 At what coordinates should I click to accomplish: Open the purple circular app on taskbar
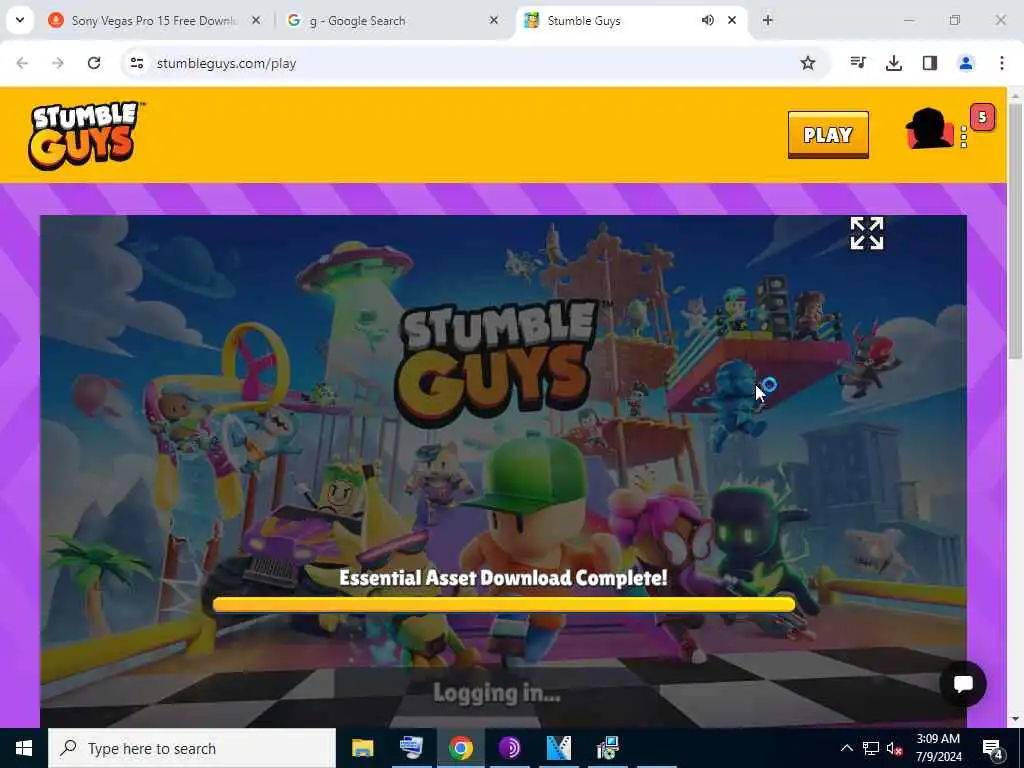pos(509,748)
